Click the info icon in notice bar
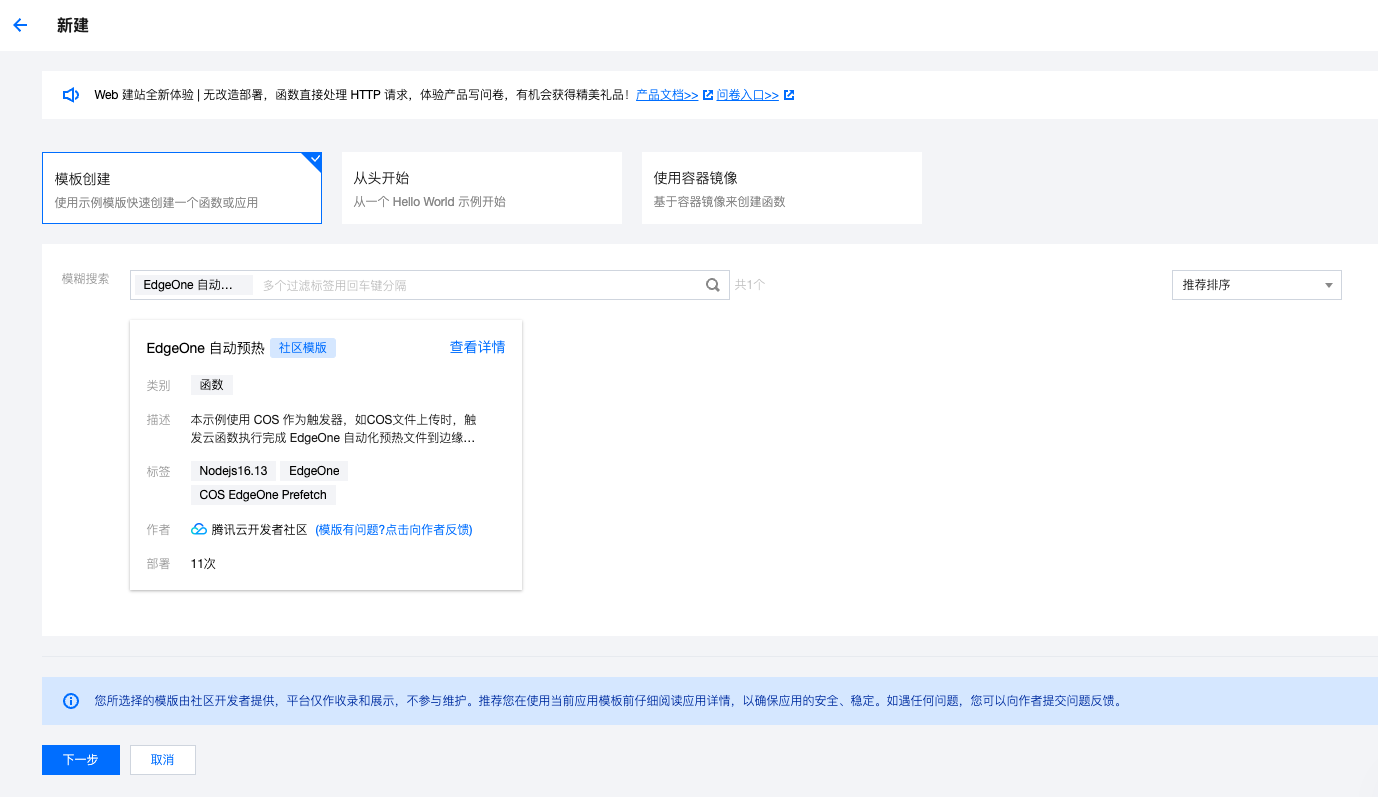The image size is (1378, 797). (71, 701)
